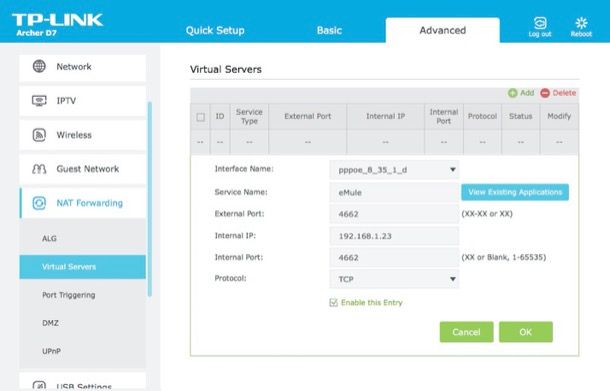610x391 pixels.
Task: Click the Guest Network people icon
Action: pos(39,169)
